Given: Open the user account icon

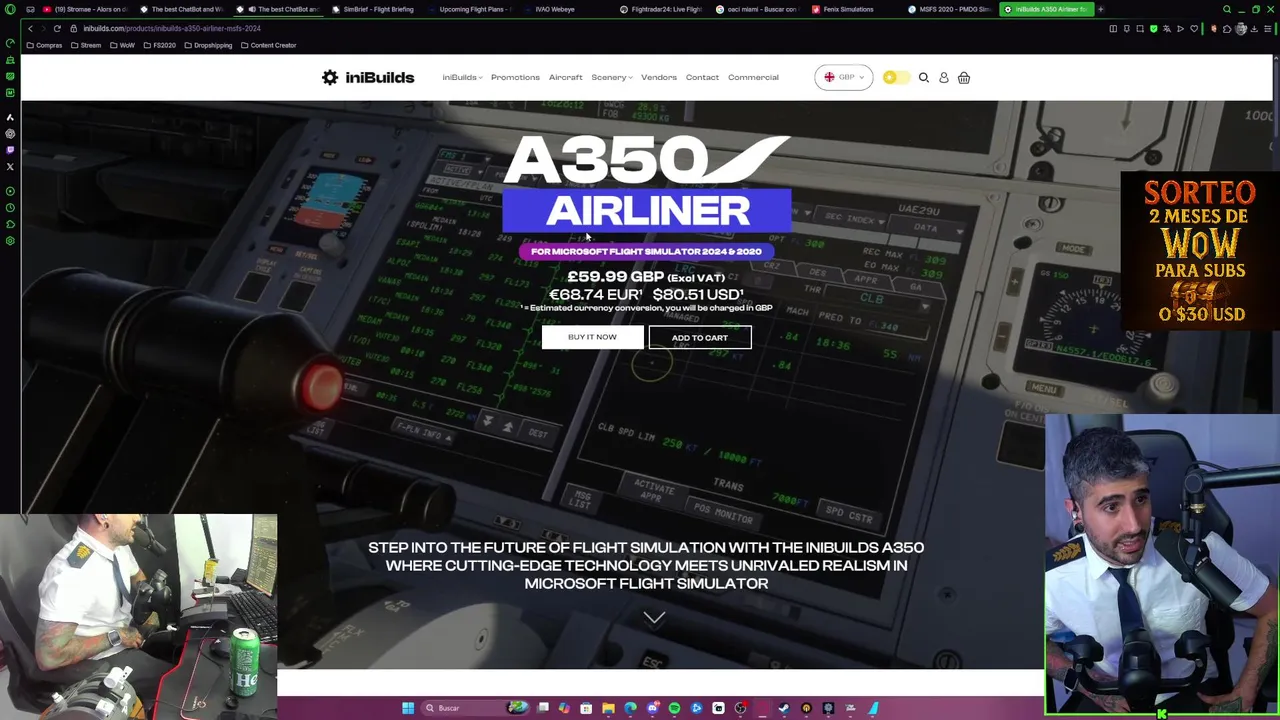Looking at the screenshot, I should pyautogui.click(x=943, y=77).
